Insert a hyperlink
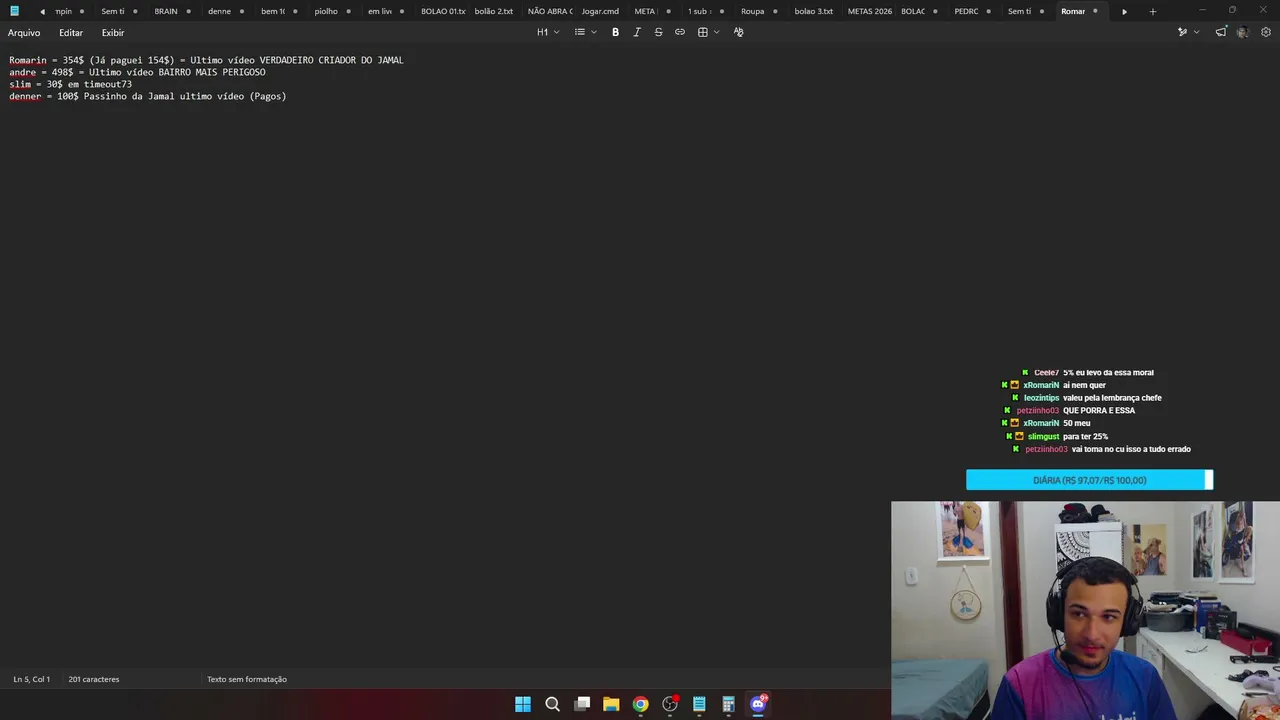The height and width of the screenshot is (720, 1280). click(x=680, y=32)
